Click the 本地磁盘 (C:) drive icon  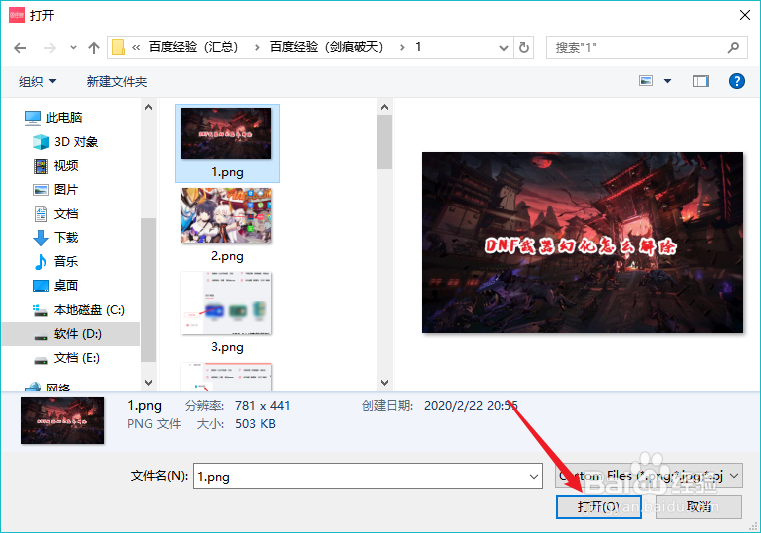click(40, 310)
